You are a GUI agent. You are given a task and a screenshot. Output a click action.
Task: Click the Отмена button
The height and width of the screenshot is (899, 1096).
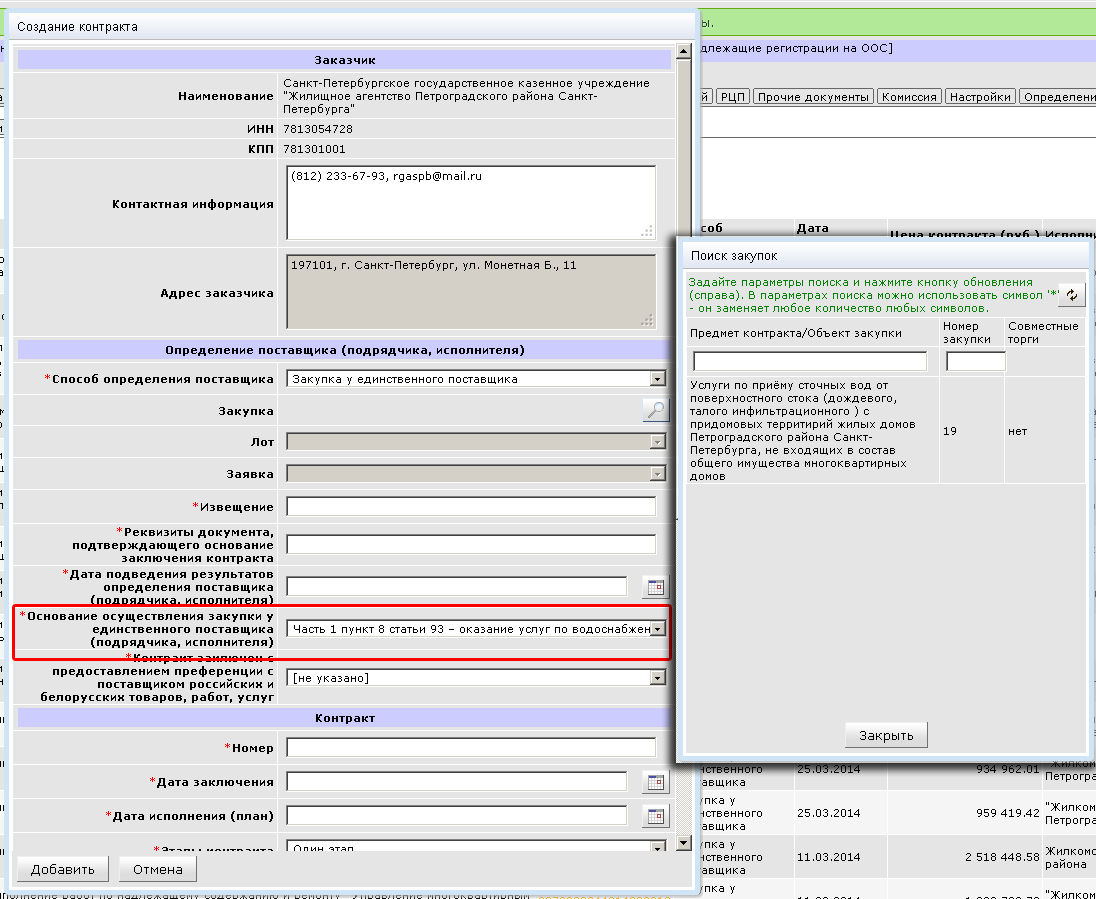(158, 870)
